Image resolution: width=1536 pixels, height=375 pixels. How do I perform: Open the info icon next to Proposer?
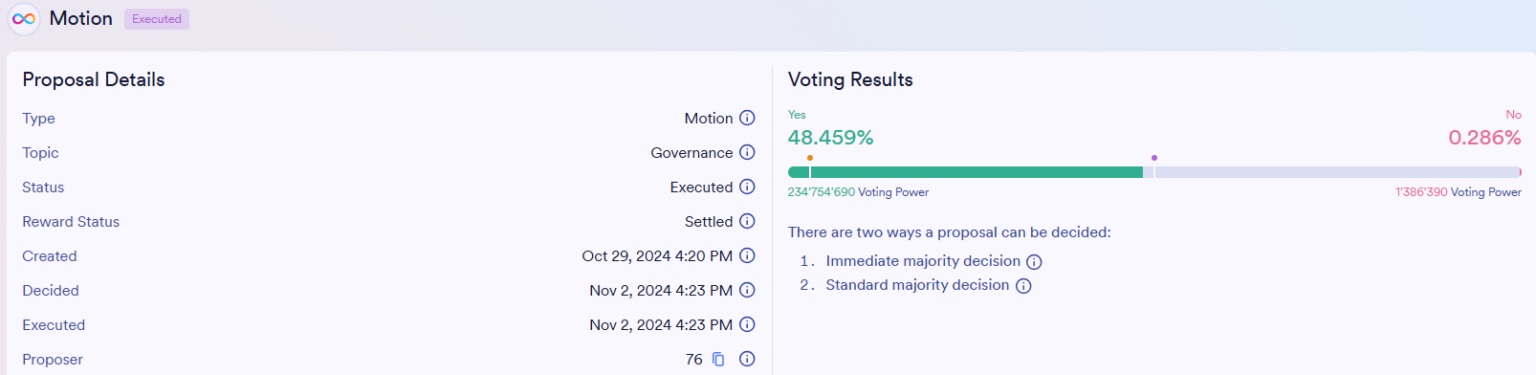747,359
